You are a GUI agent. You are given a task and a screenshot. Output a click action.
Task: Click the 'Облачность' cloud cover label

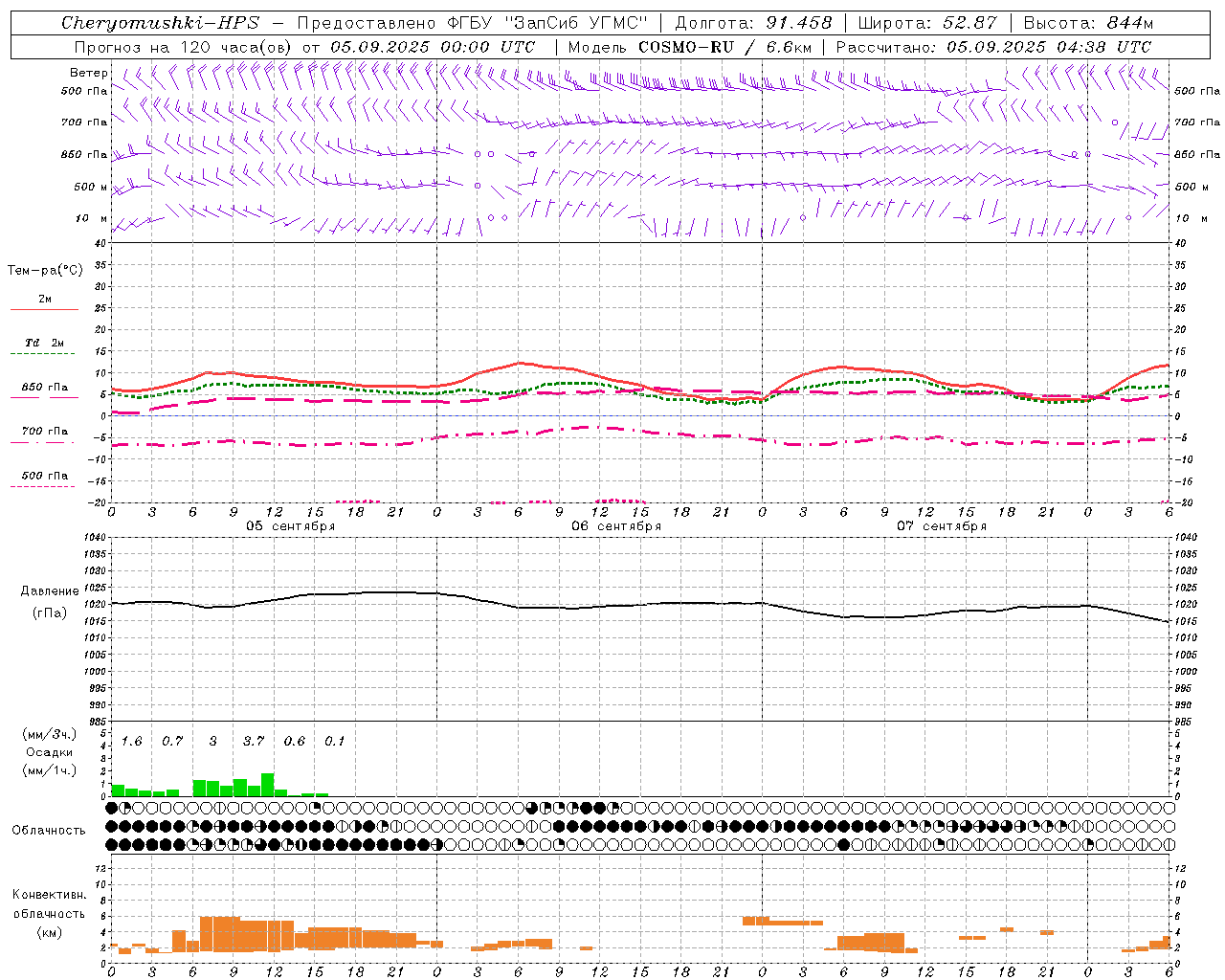point(49,831)
